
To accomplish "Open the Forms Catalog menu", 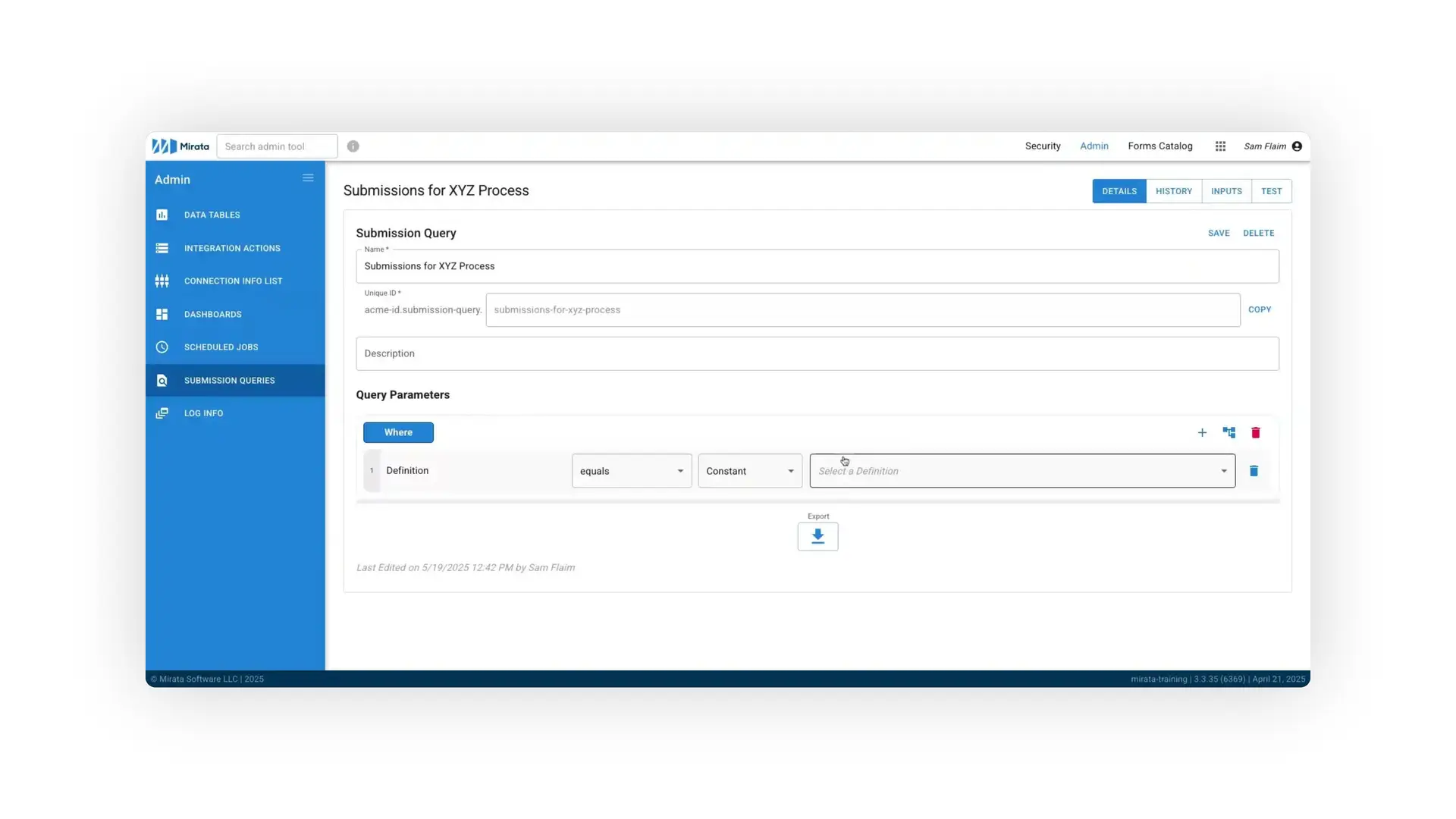I will [x=1159, y=146].
